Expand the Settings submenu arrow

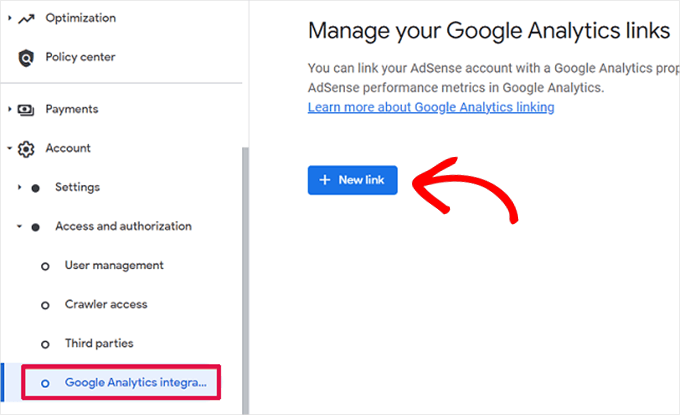tap(19, 187)
